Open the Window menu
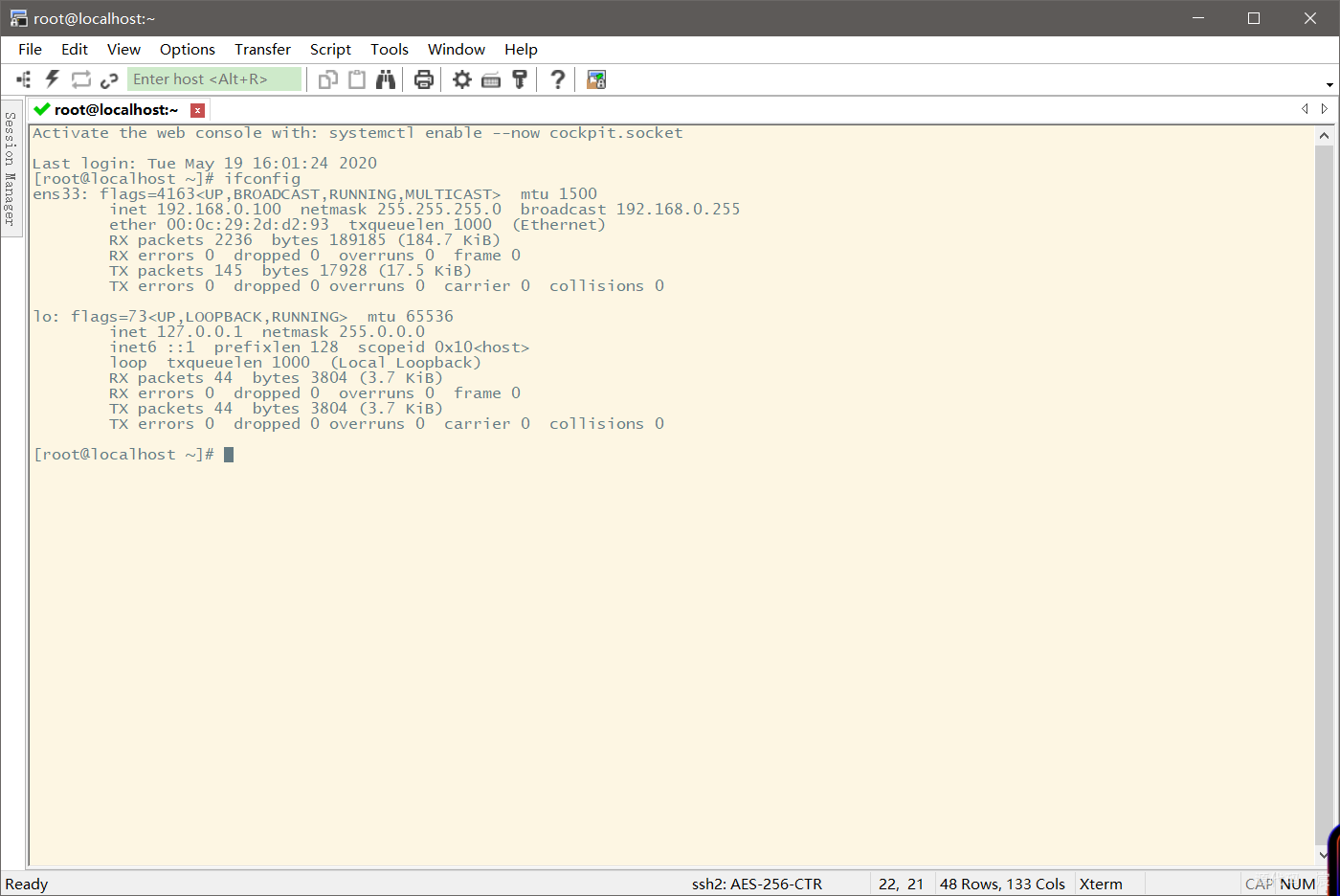1340x896 pixels. click(457, 50)
